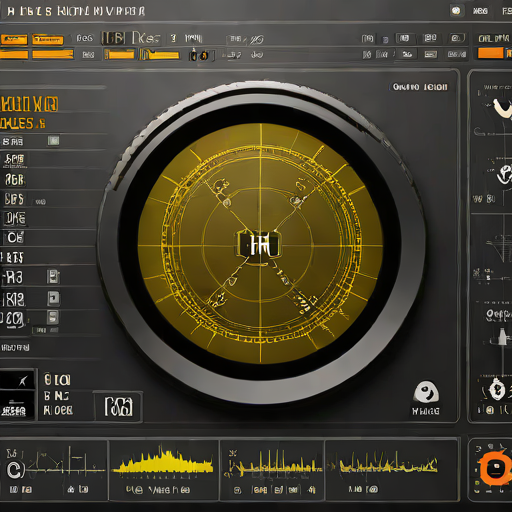Click the orange round knob at bottom right

point(496,468)
